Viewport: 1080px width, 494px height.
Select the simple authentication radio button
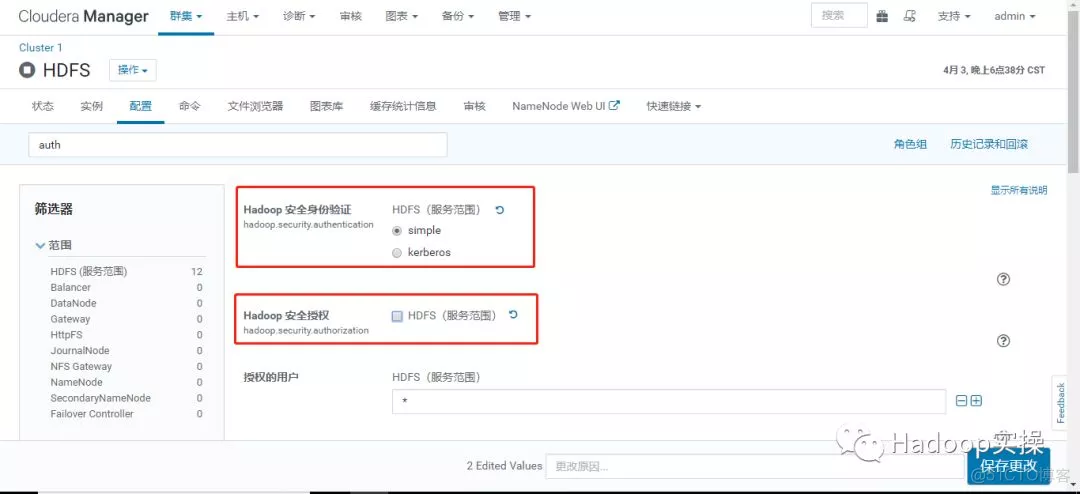(x=397, y=231)
